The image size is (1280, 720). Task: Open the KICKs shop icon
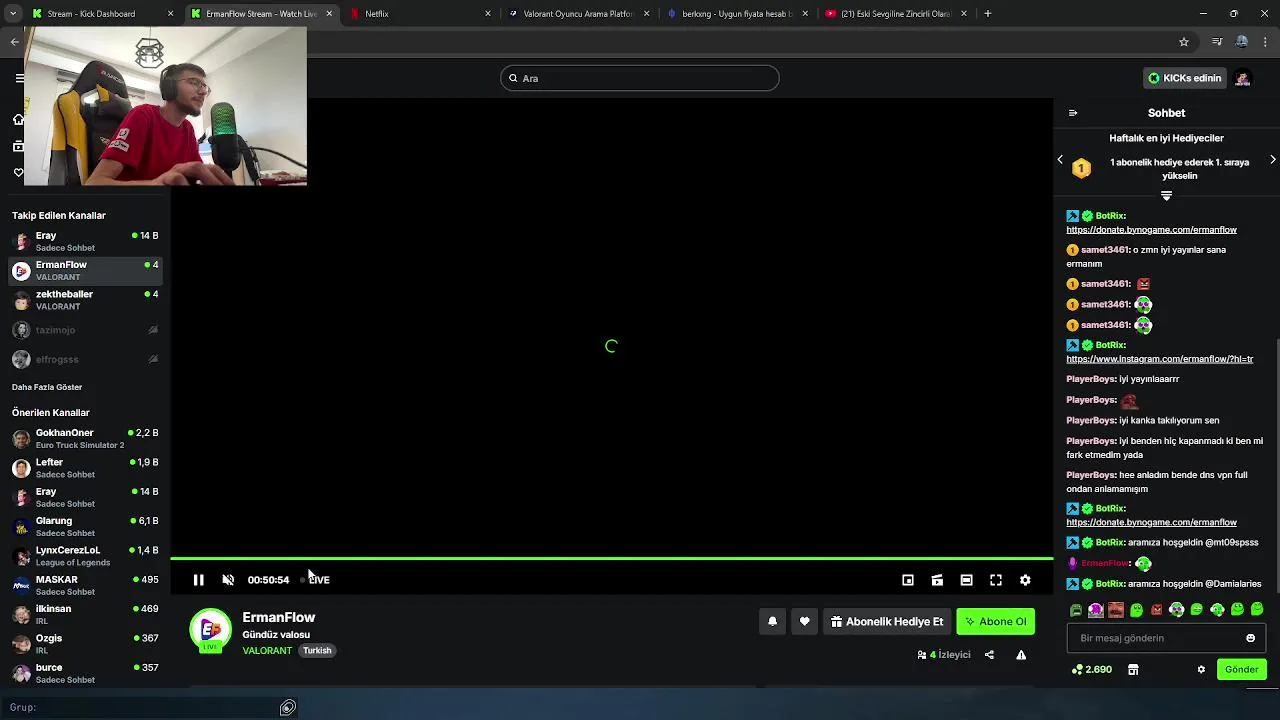click(x=1133, y=670)
